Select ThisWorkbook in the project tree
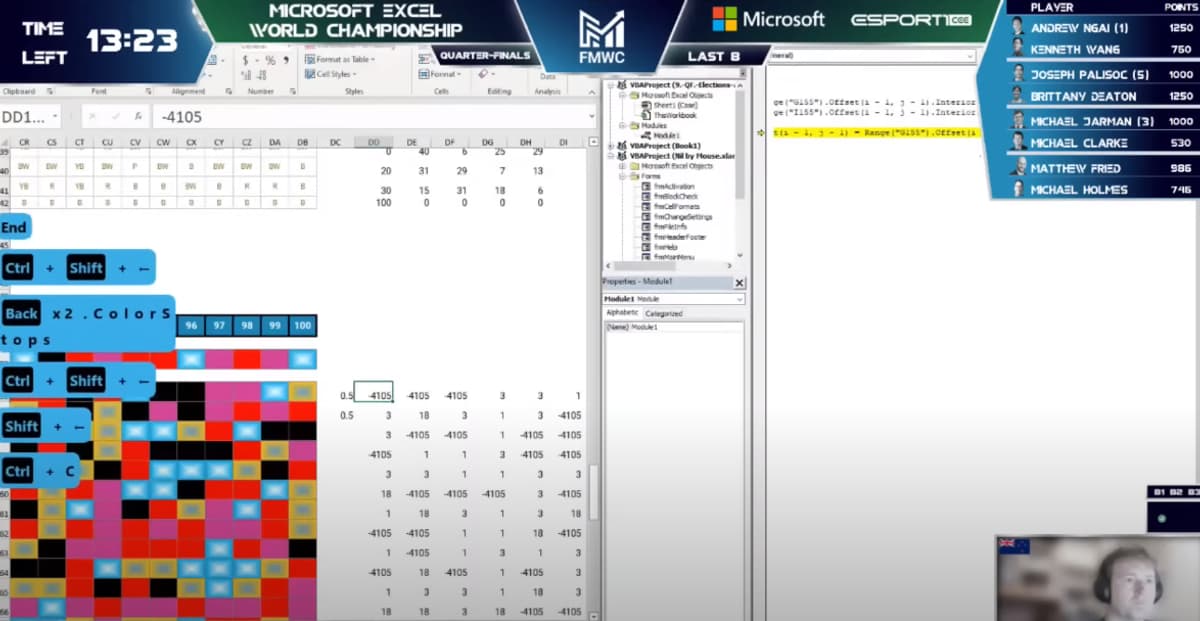 [x=668, y=116]
